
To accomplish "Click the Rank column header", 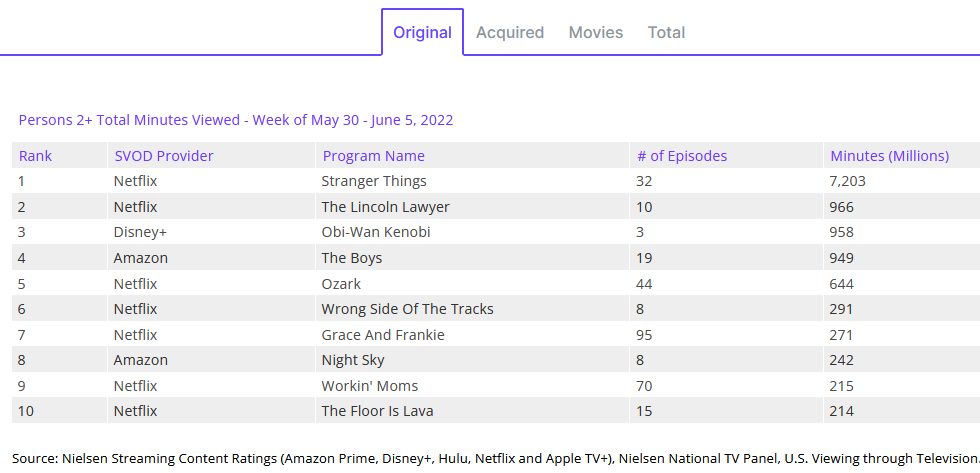I will pos(36,156).
